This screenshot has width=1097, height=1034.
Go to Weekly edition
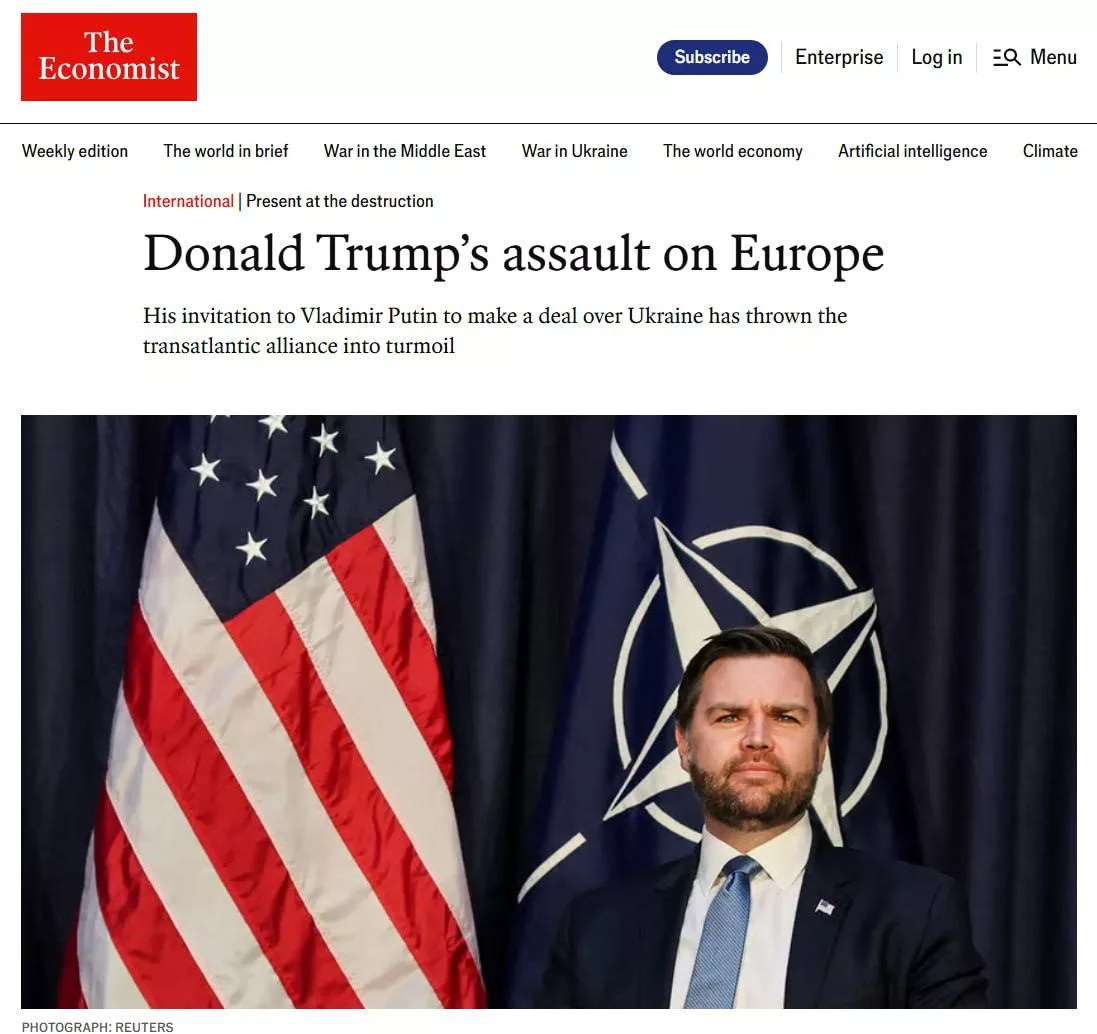coord(75,151)
